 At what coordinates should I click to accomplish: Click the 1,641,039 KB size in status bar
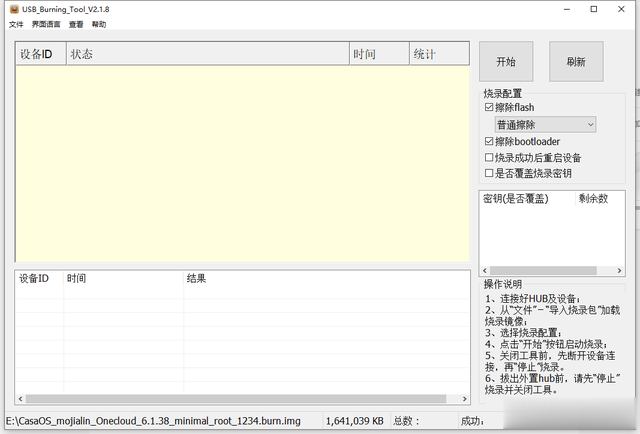355,421
